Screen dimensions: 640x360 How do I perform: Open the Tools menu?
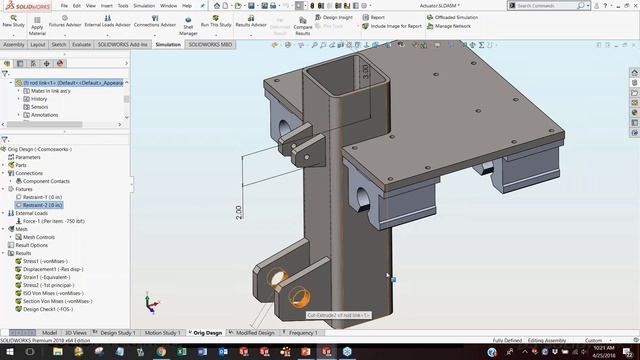pos(123,6)
